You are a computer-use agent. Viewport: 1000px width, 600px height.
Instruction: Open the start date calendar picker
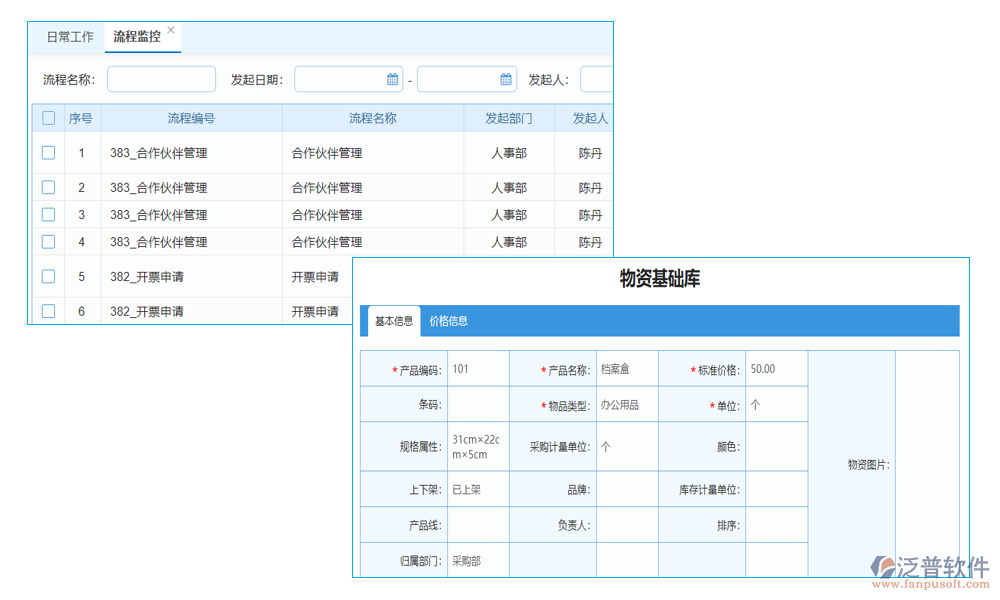[x=394, y=79]
